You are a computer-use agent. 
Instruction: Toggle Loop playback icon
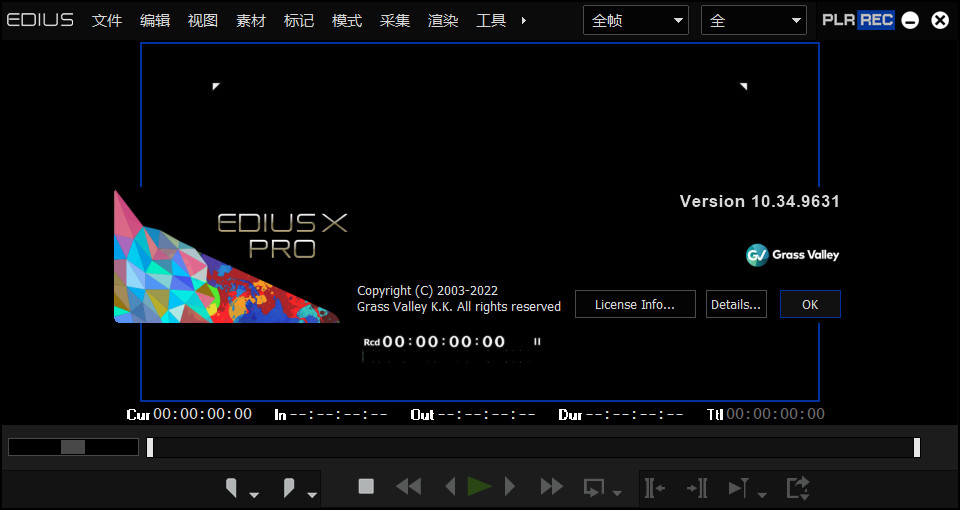coord(593,488)
